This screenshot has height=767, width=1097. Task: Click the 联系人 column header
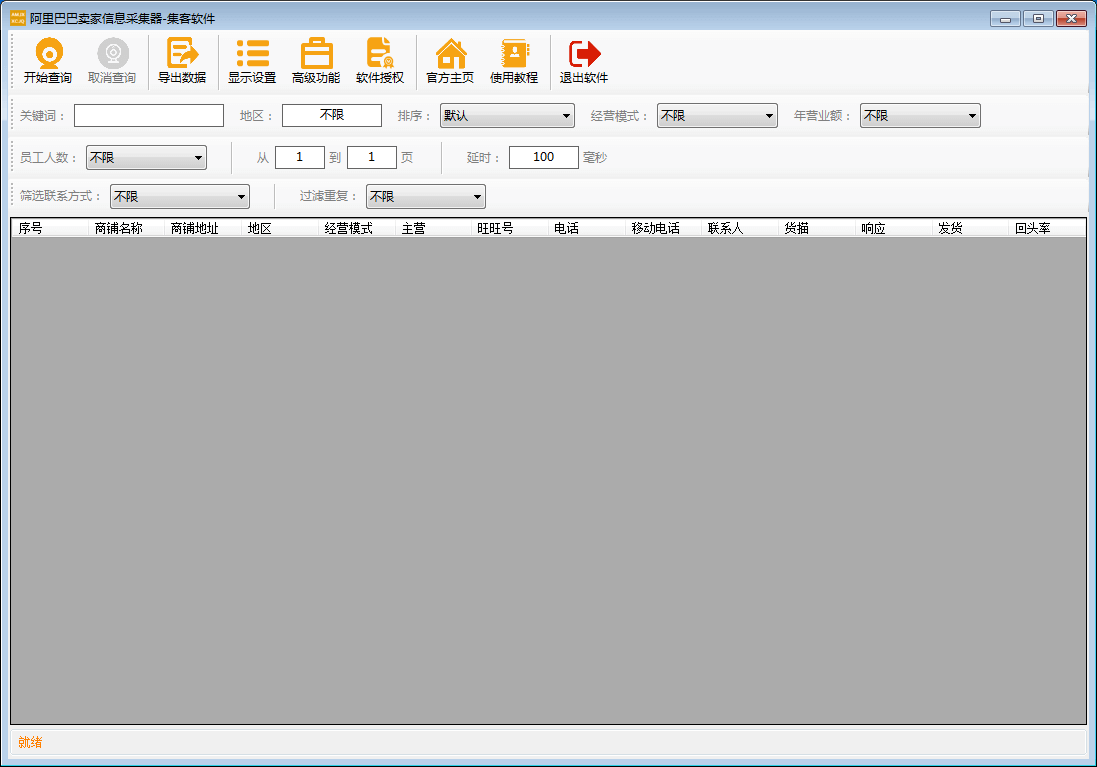pos(740,228)
